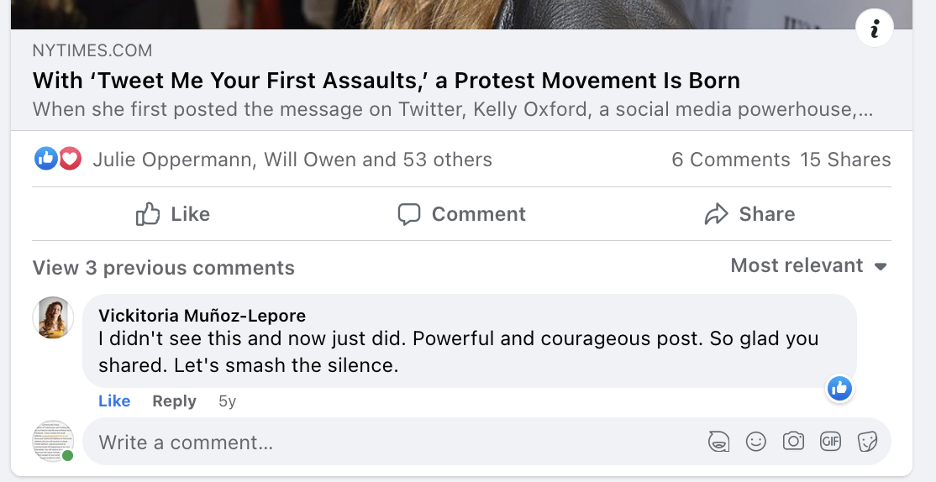Click into the Write a comment field
Viewport: 936px width, 482px height.
click(x=390, y=442)
